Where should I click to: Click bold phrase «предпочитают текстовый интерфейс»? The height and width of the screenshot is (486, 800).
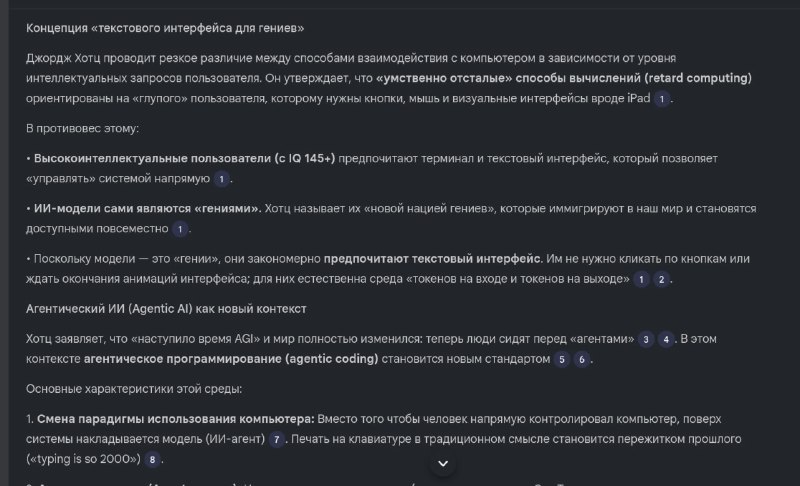click(432, 258)
